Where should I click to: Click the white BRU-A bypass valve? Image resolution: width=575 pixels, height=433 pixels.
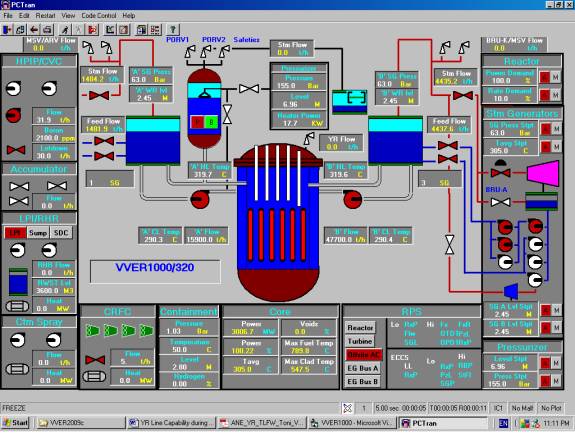pos(501,202)
